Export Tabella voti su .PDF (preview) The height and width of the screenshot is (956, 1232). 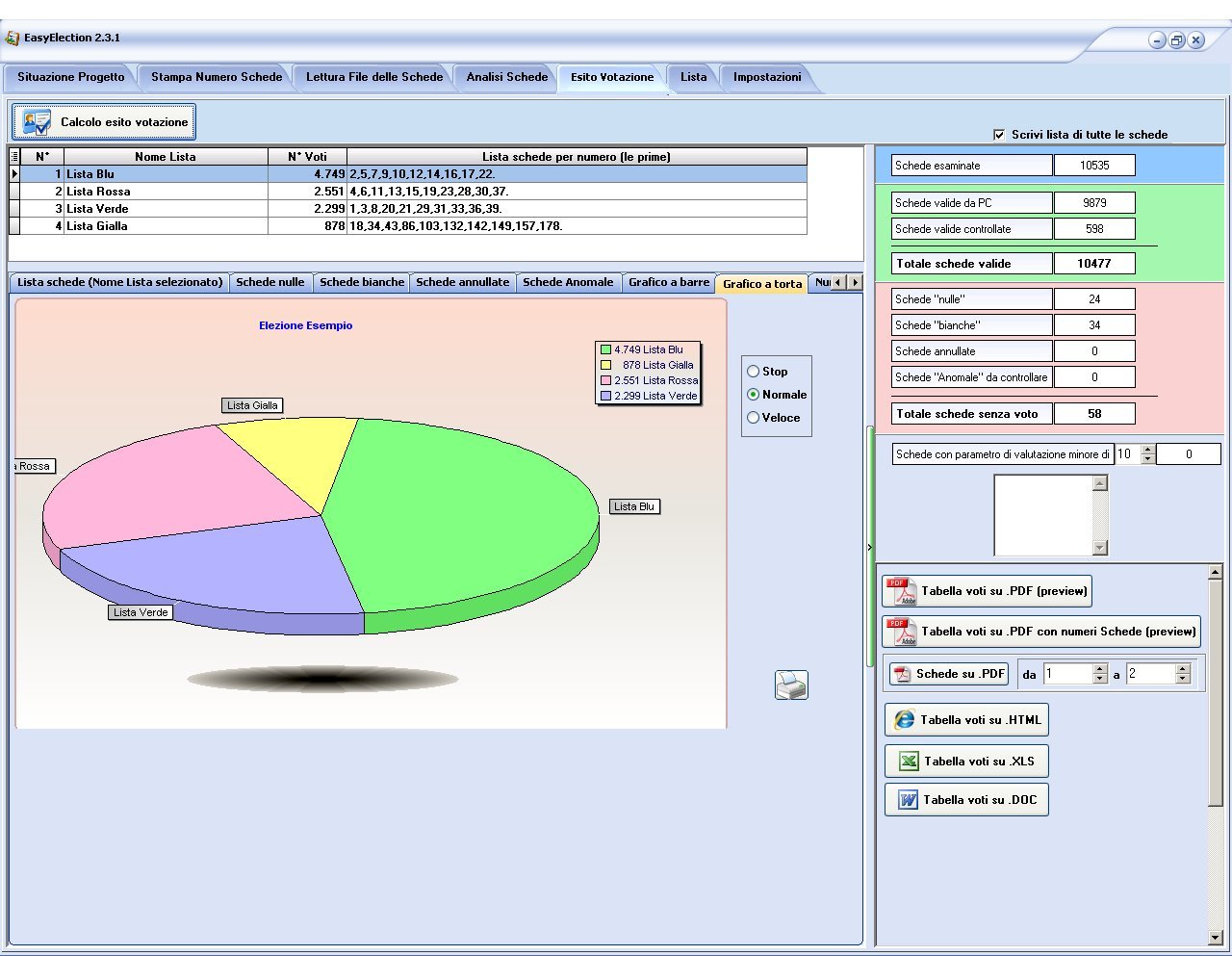point(987,591)
